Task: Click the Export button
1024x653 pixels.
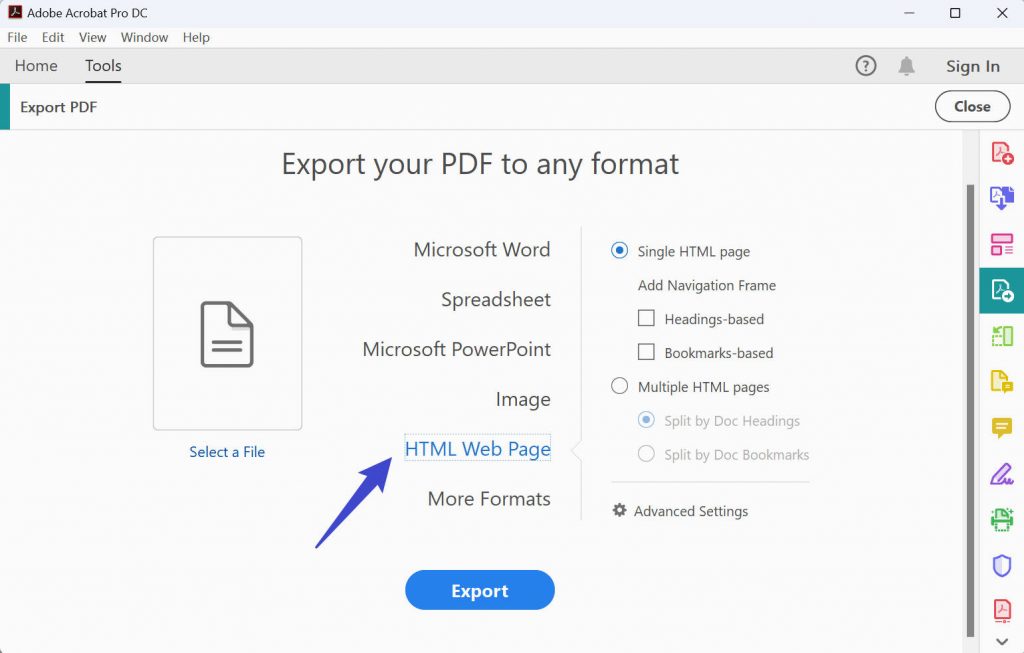Action: point(479,590)
